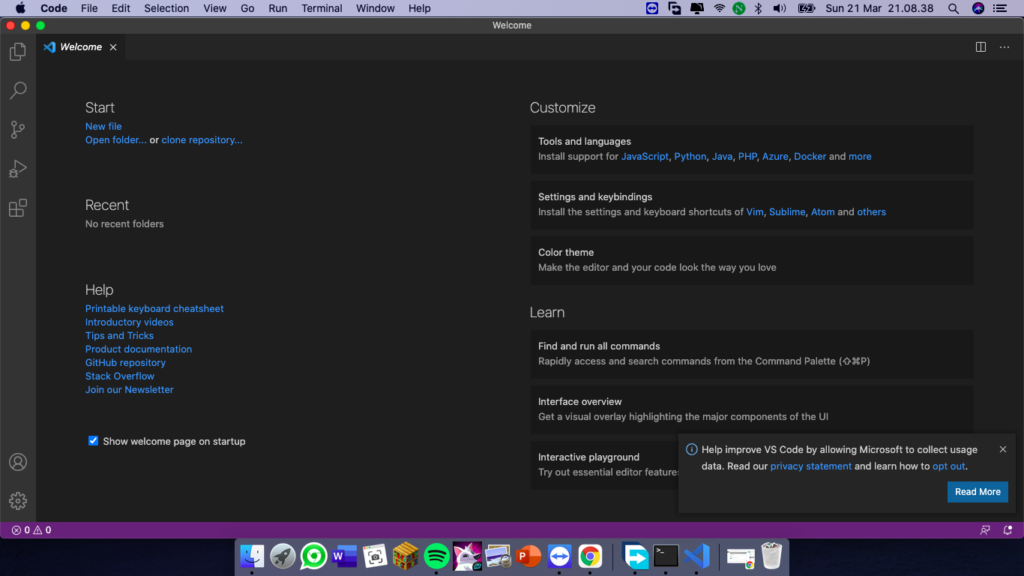The image size is (1024, 576).
Task: Open the Trash in the dock
Action: pos(771,556)
